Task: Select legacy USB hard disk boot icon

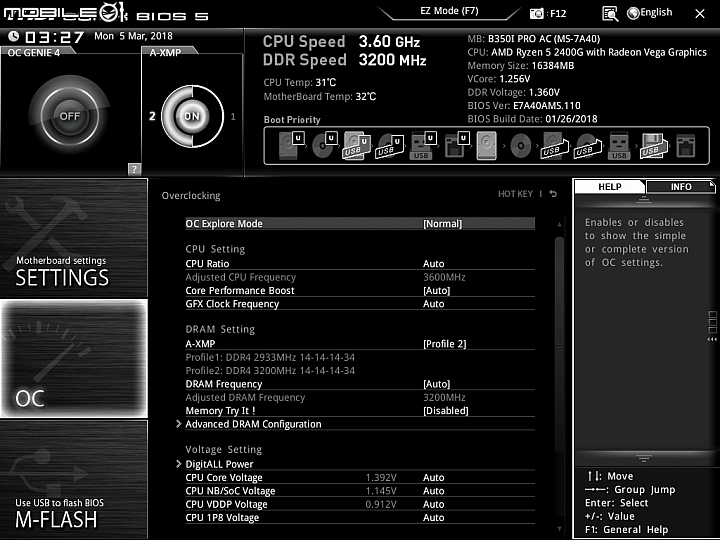Action: tap(554, 146)
